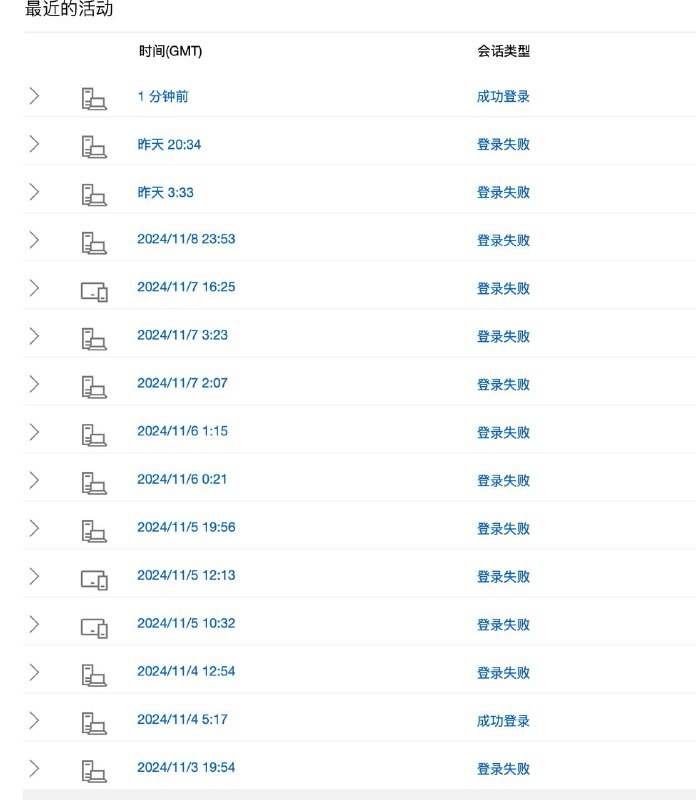Open the 成功登录 link on the first row
The height and width of the screenshot is (800, 696).
[x=500, y=96]
